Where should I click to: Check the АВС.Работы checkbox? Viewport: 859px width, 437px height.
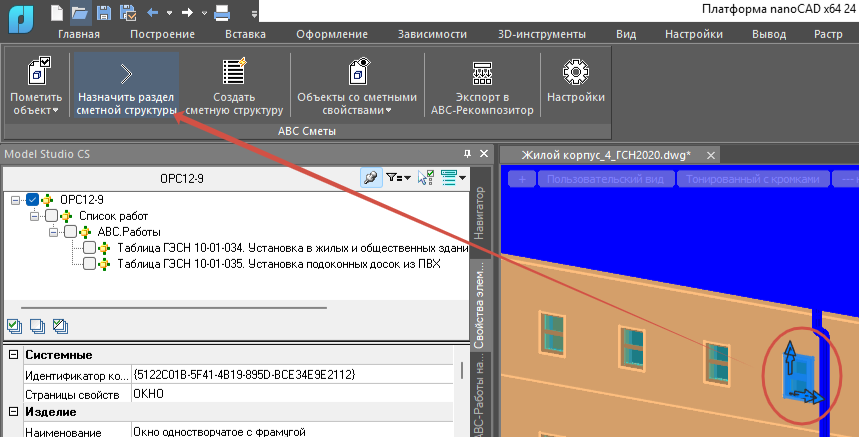[70, 232]
